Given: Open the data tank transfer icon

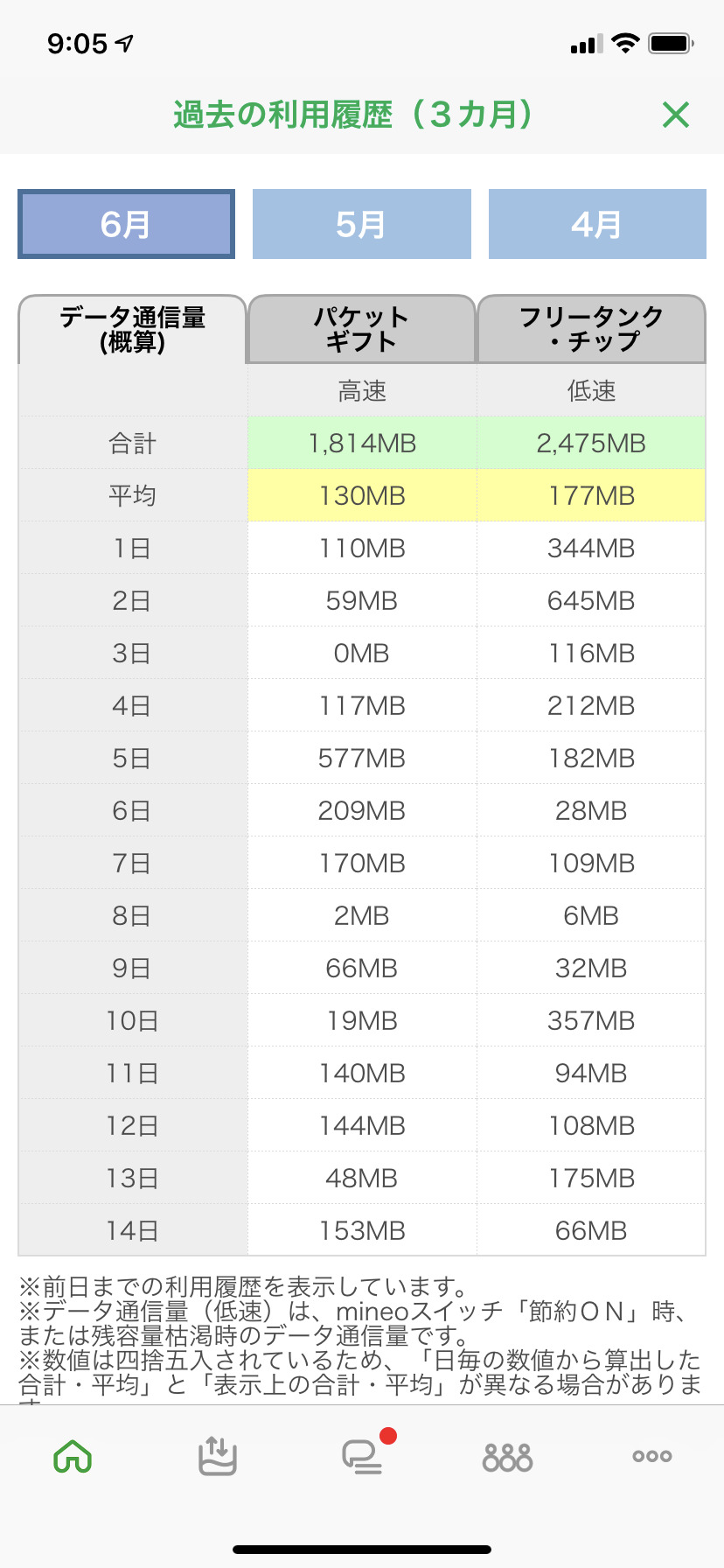Looking at the screenshot, I should click(217, 1457).
